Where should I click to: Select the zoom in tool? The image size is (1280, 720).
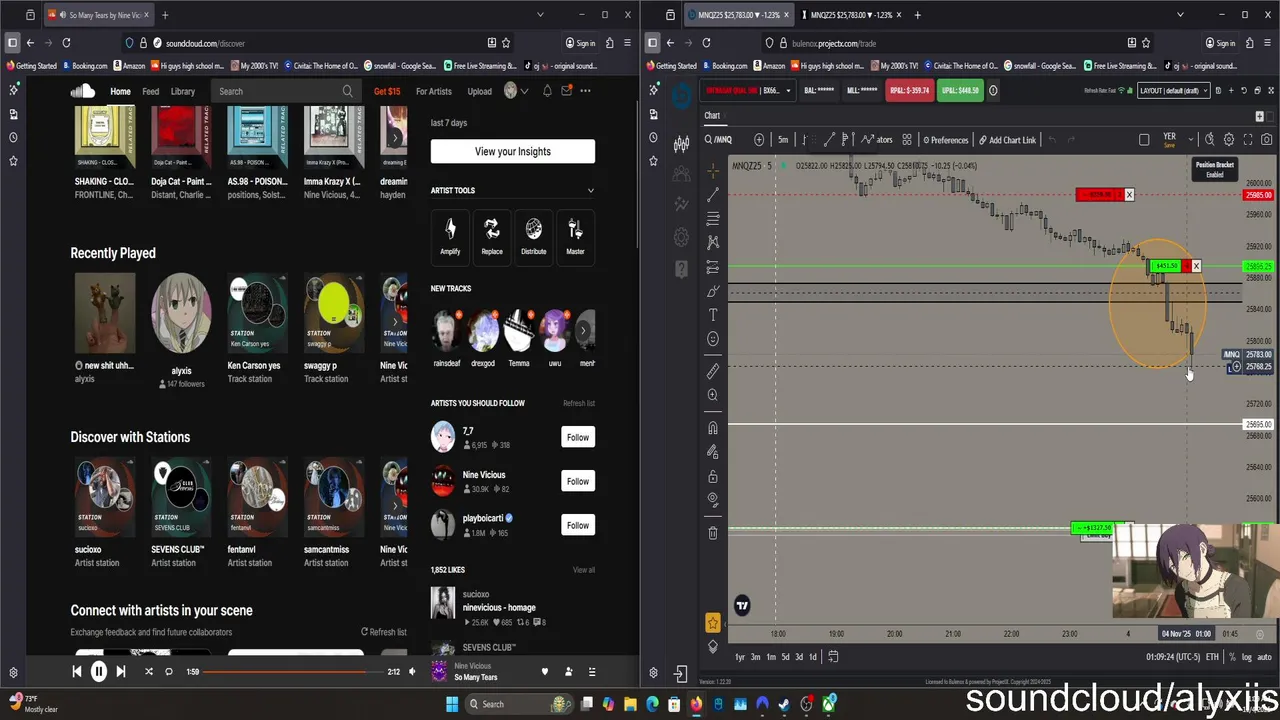[x=712, y=395]
